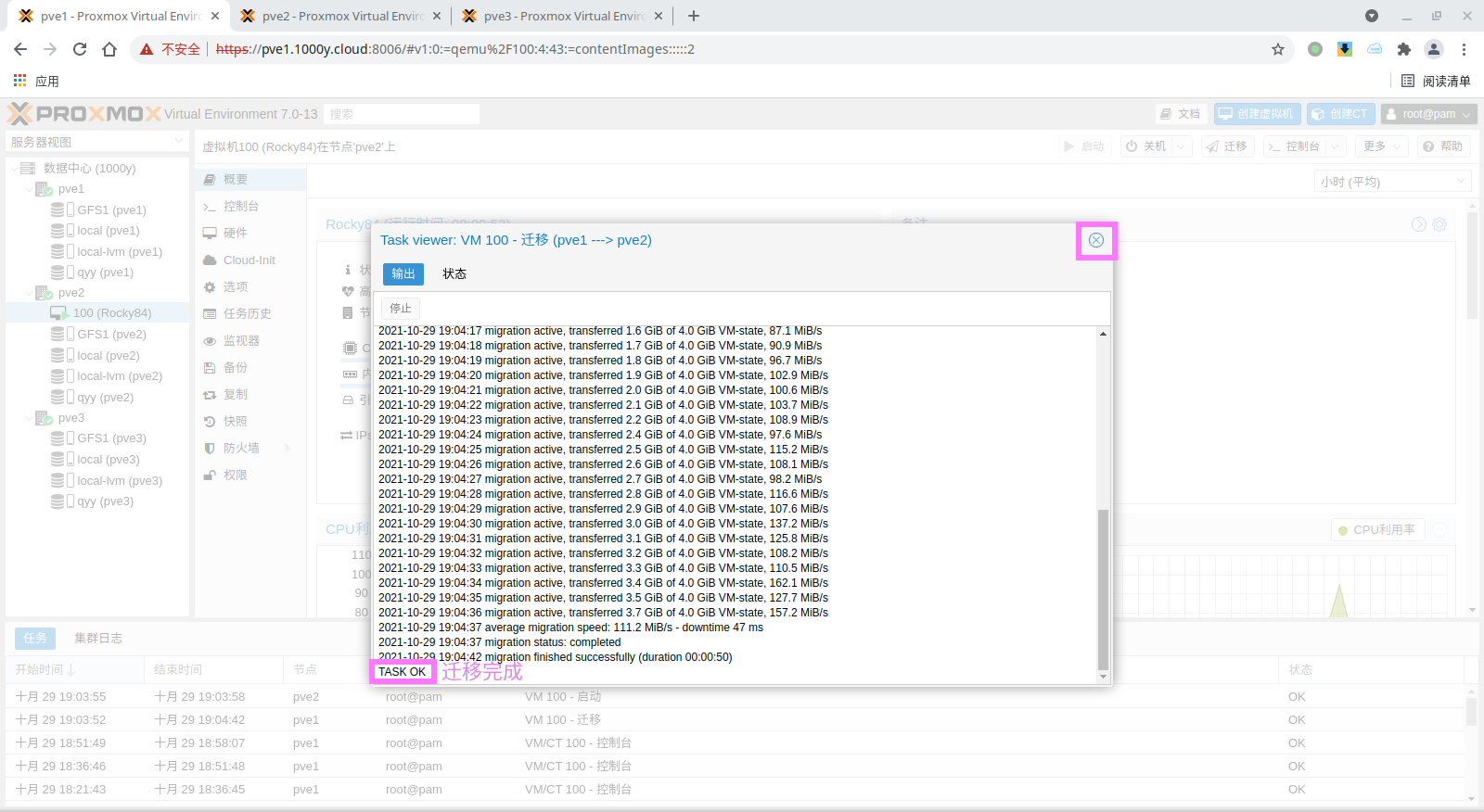Open the browser extensions puzzle icon
The width and height of the screenshot is (1484, 812).
[1403, 49]
